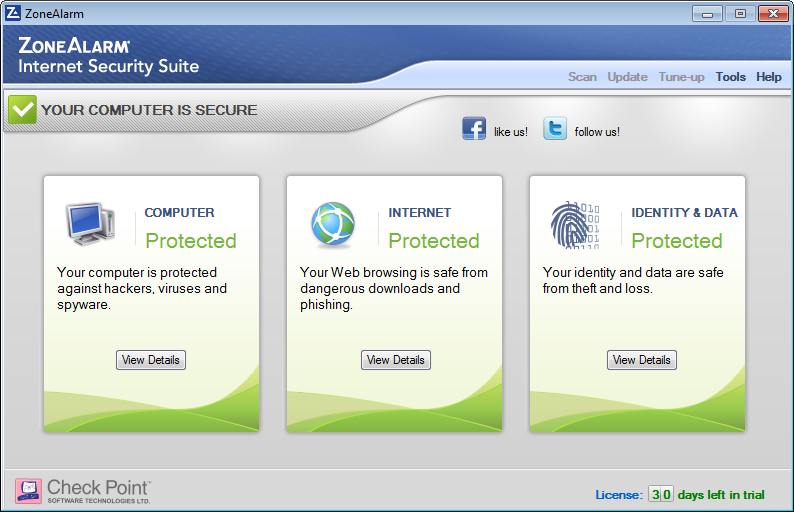This screenshot has height=512, width=794.
Task: Click the "follow us!" link
Action: tap(597, 132)
